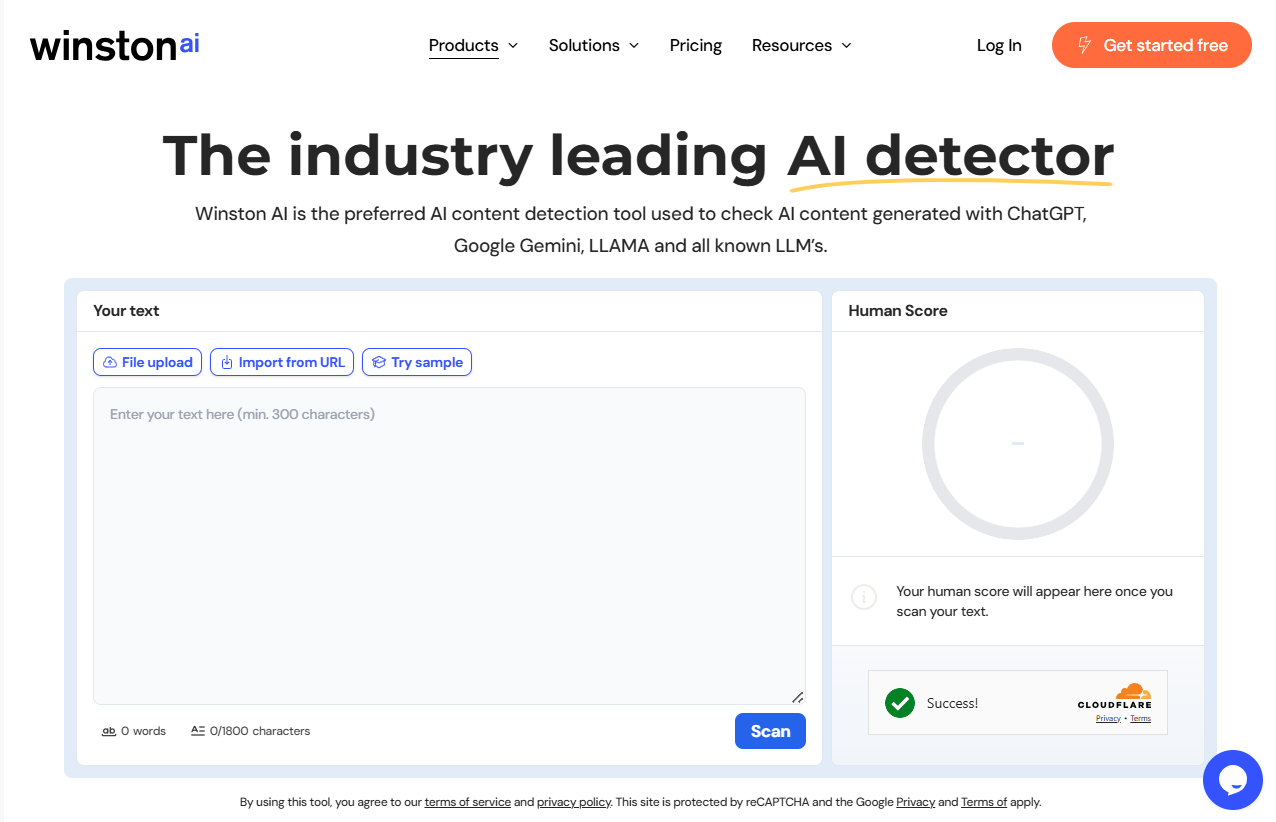The height and width of the screenshot is (822, 1276).
Task: Click the Log In link
Action: [999, 45]
